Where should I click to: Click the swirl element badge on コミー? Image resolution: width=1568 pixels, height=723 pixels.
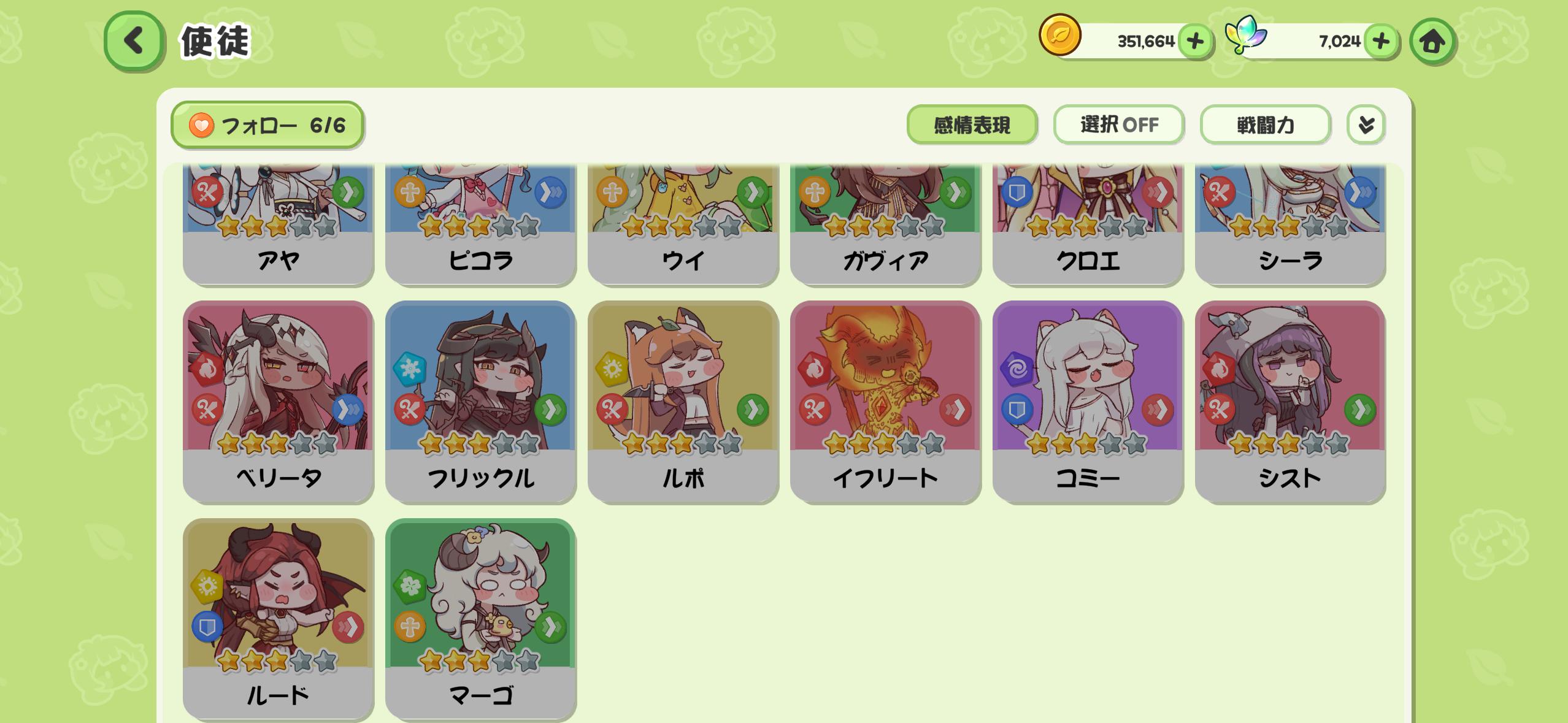1017,369
